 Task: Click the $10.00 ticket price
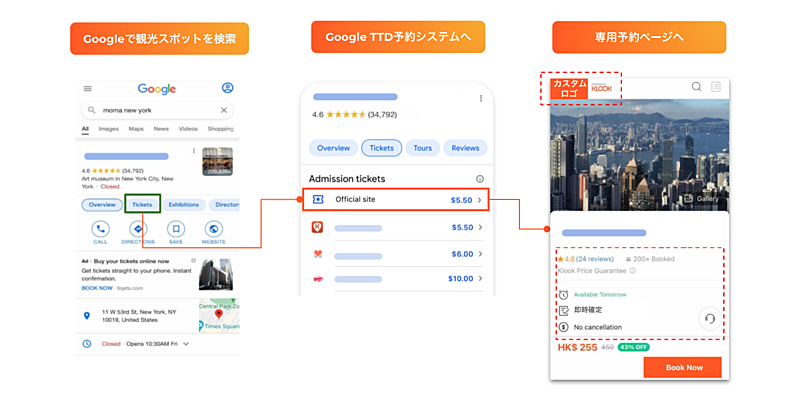coord(461,278)
